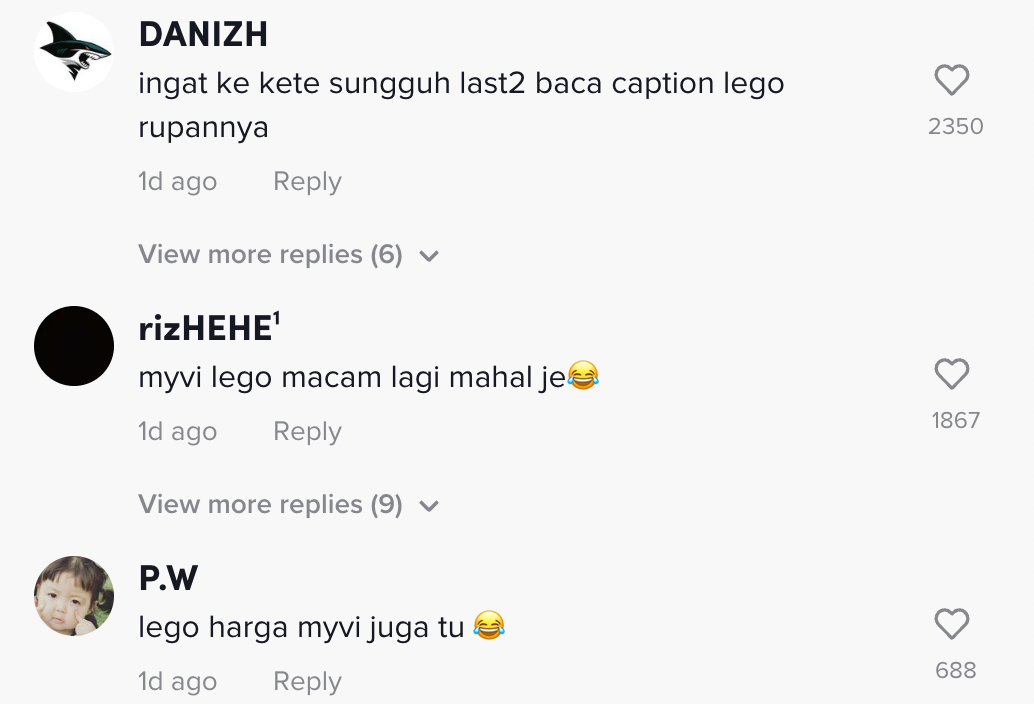Reply to rizHEHE's myvi lego comment
The width and height of the screenshot is (1034, 704).
[307, 432]
